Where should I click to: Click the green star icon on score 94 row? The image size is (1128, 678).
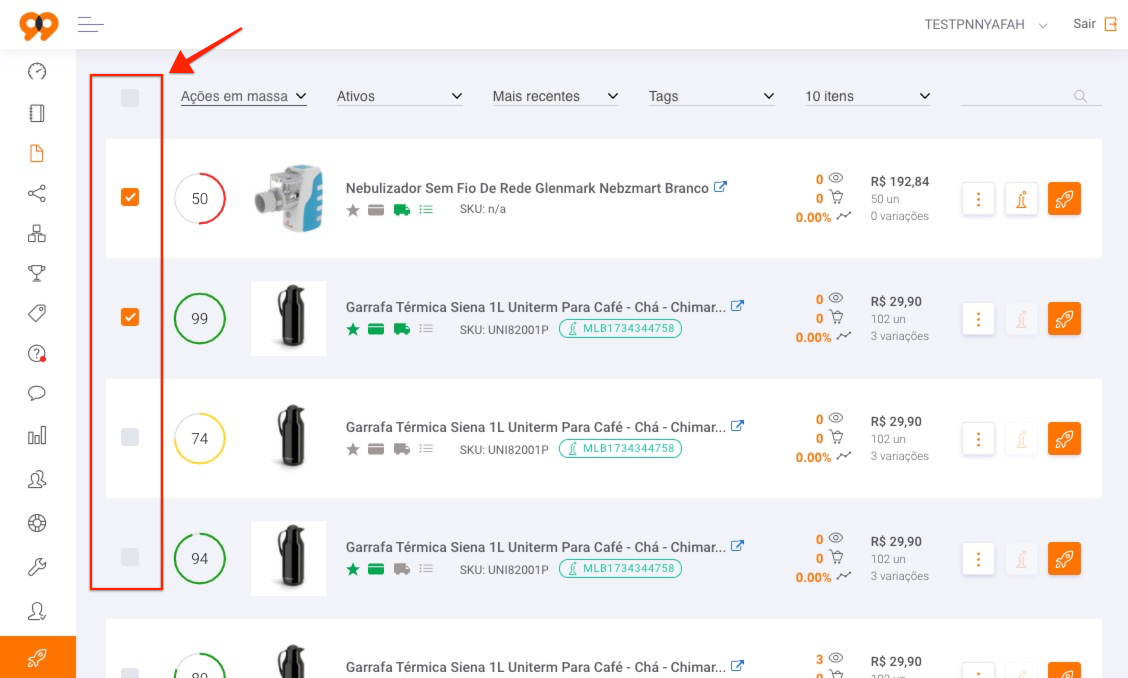[x=352, y=569]
